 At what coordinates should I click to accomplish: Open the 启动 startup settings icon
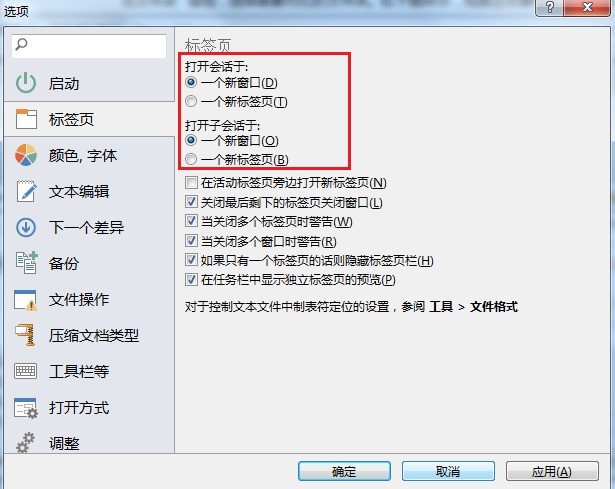(26, 83)
